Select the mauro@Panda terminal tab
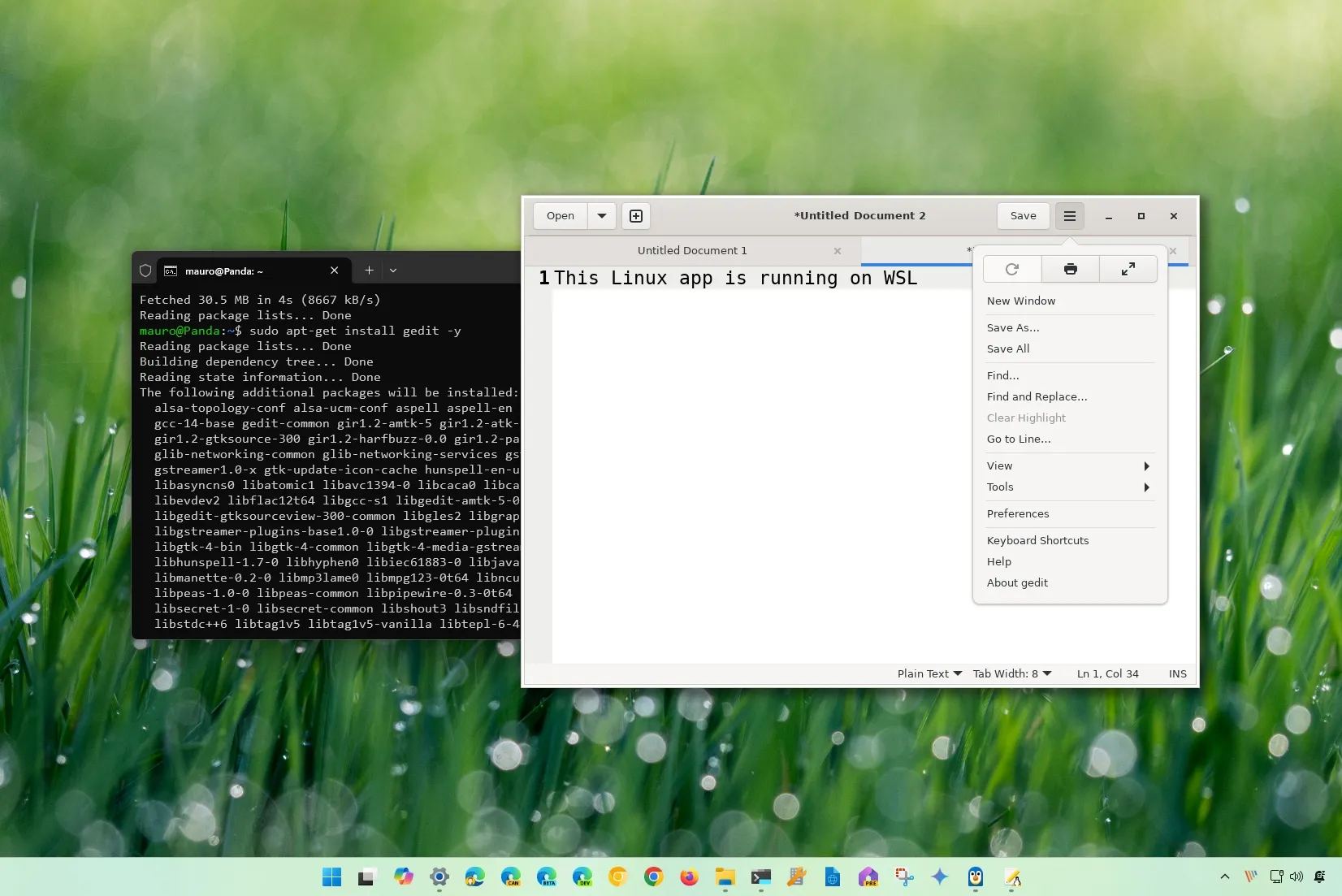 click(x=252, y=271)
